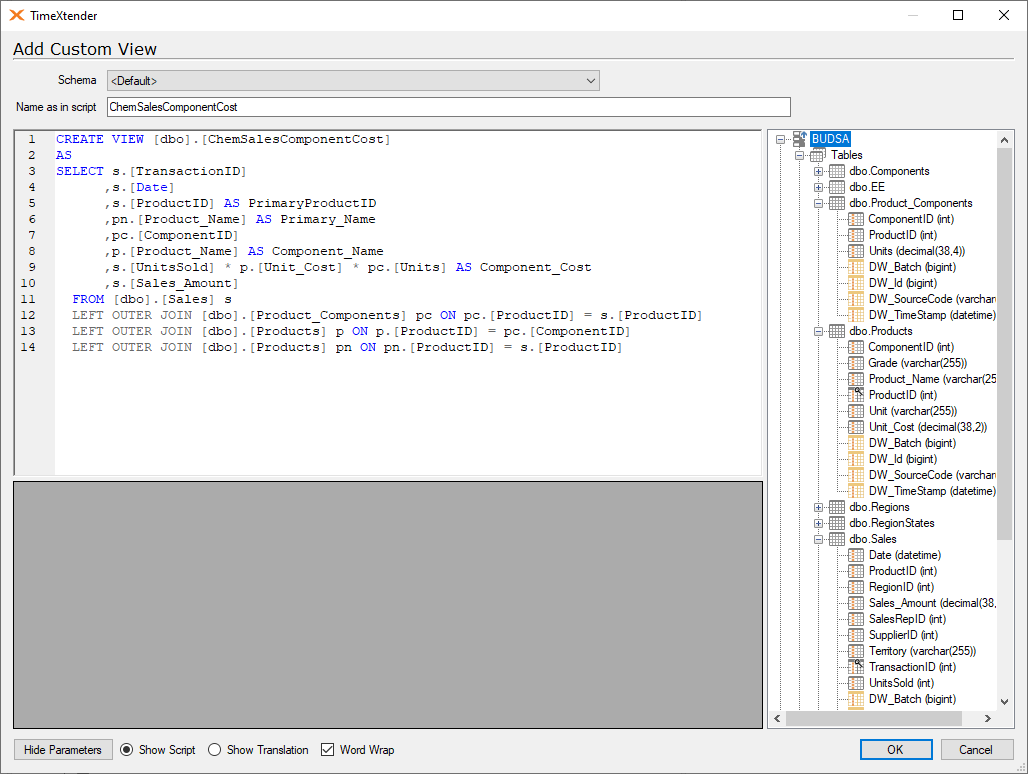The height and width of the screenshot is (774, 1028).
Task: Select DW_SourceCode under dbo.Products
Action: coord(932,475)
